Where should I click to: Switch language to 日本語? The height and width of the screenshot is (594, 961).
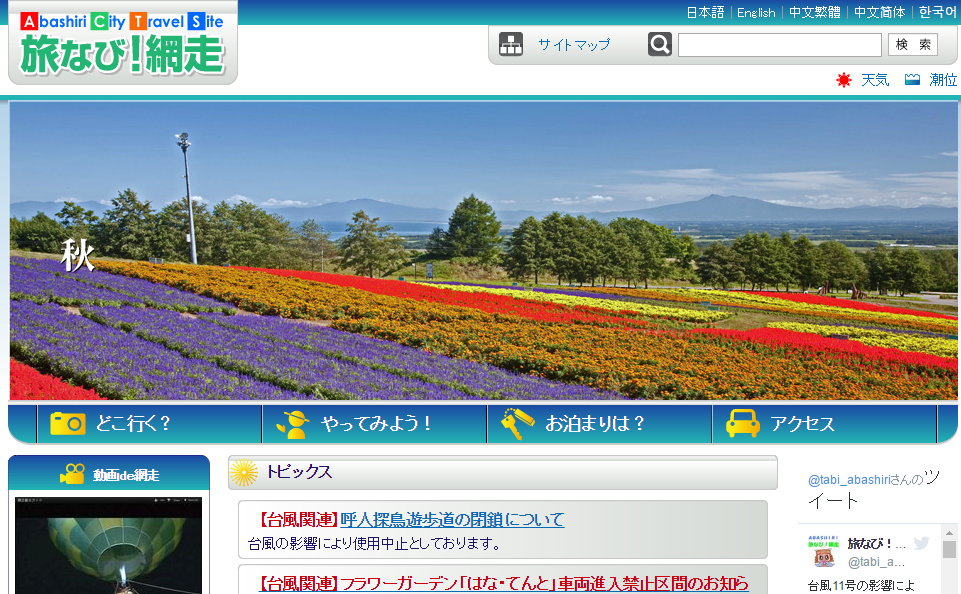click(705, 12)
